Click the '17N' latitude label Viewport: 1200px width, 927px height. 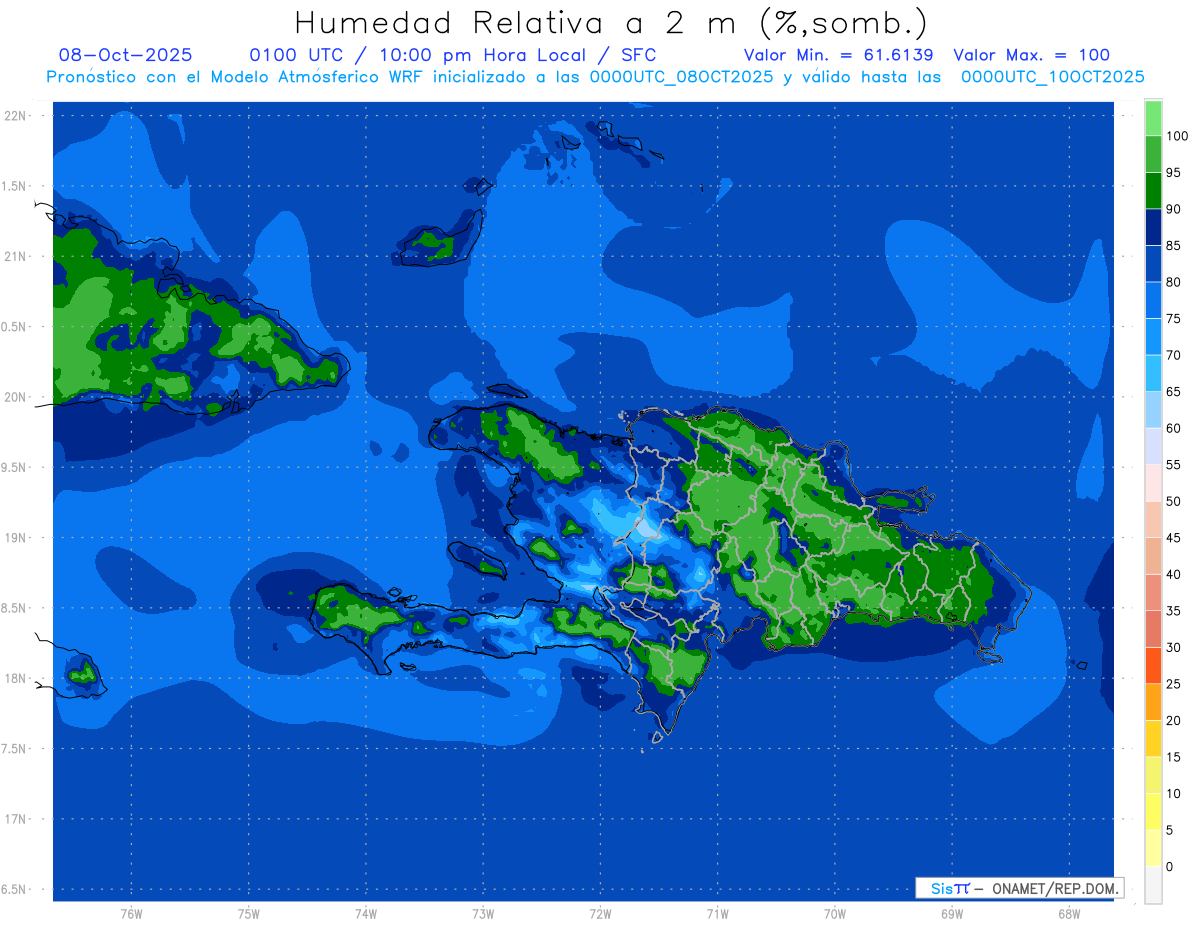16,819
